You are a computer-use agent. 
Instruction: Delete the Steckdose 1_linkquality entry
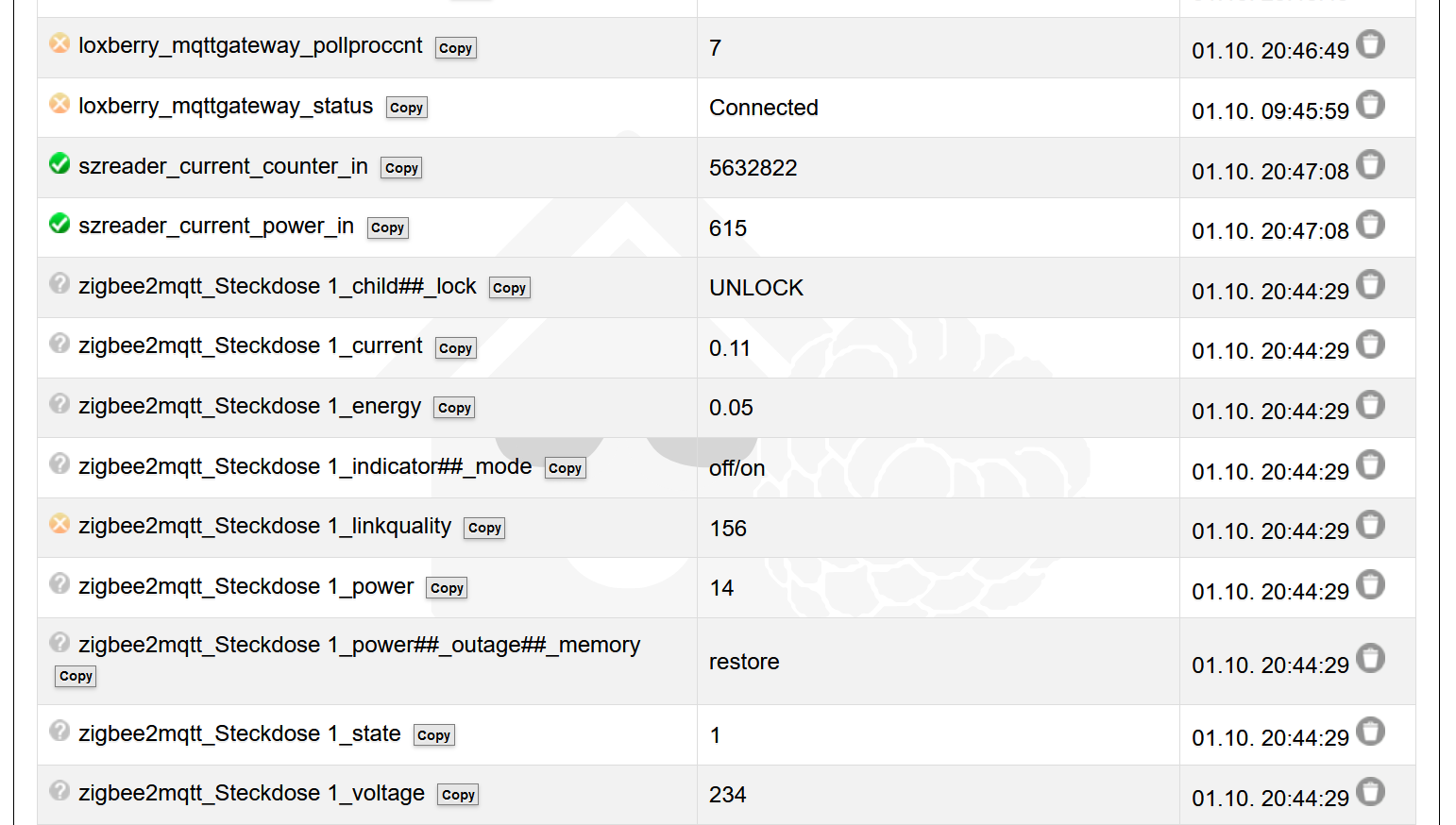point(1370,525)
